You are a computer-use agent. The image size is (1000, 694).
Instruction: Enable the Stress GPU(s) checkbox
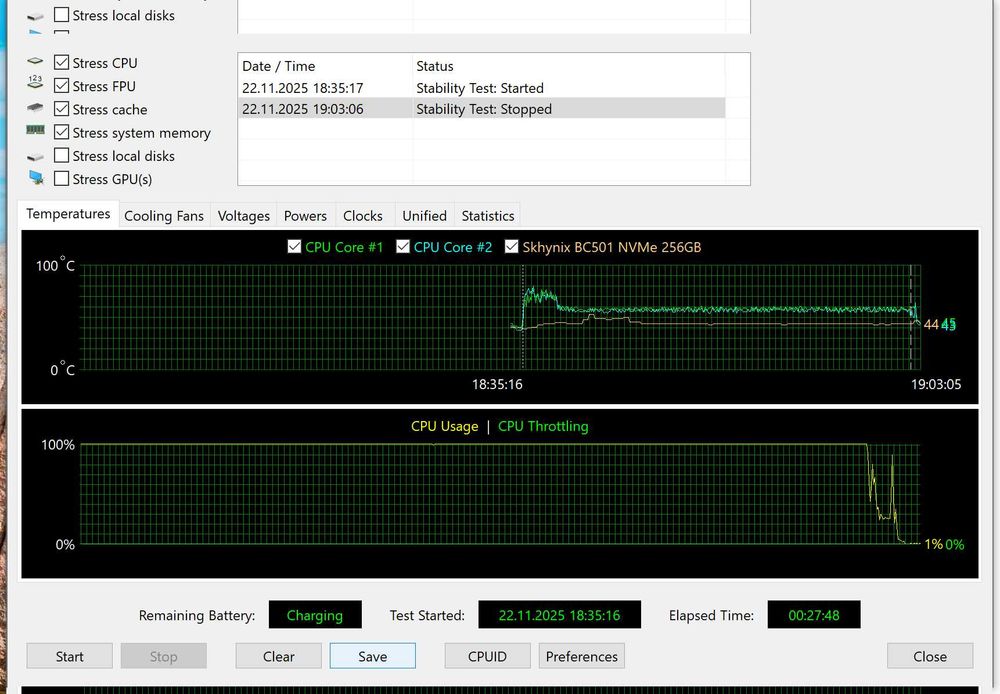click(x=62, y=179)
